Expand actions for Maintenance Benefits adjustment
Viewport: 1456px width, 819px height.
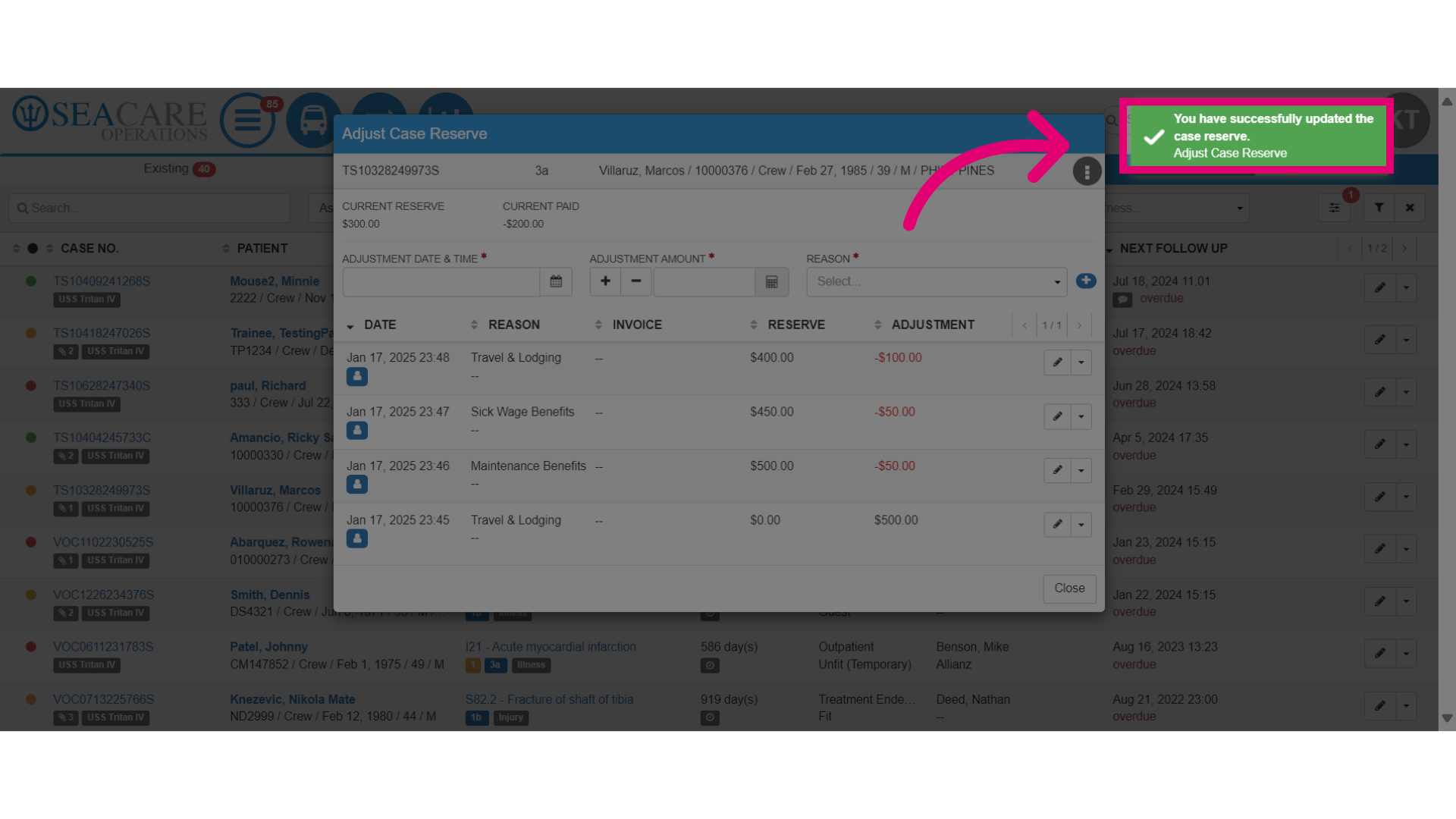click(x=1081, y=470)
